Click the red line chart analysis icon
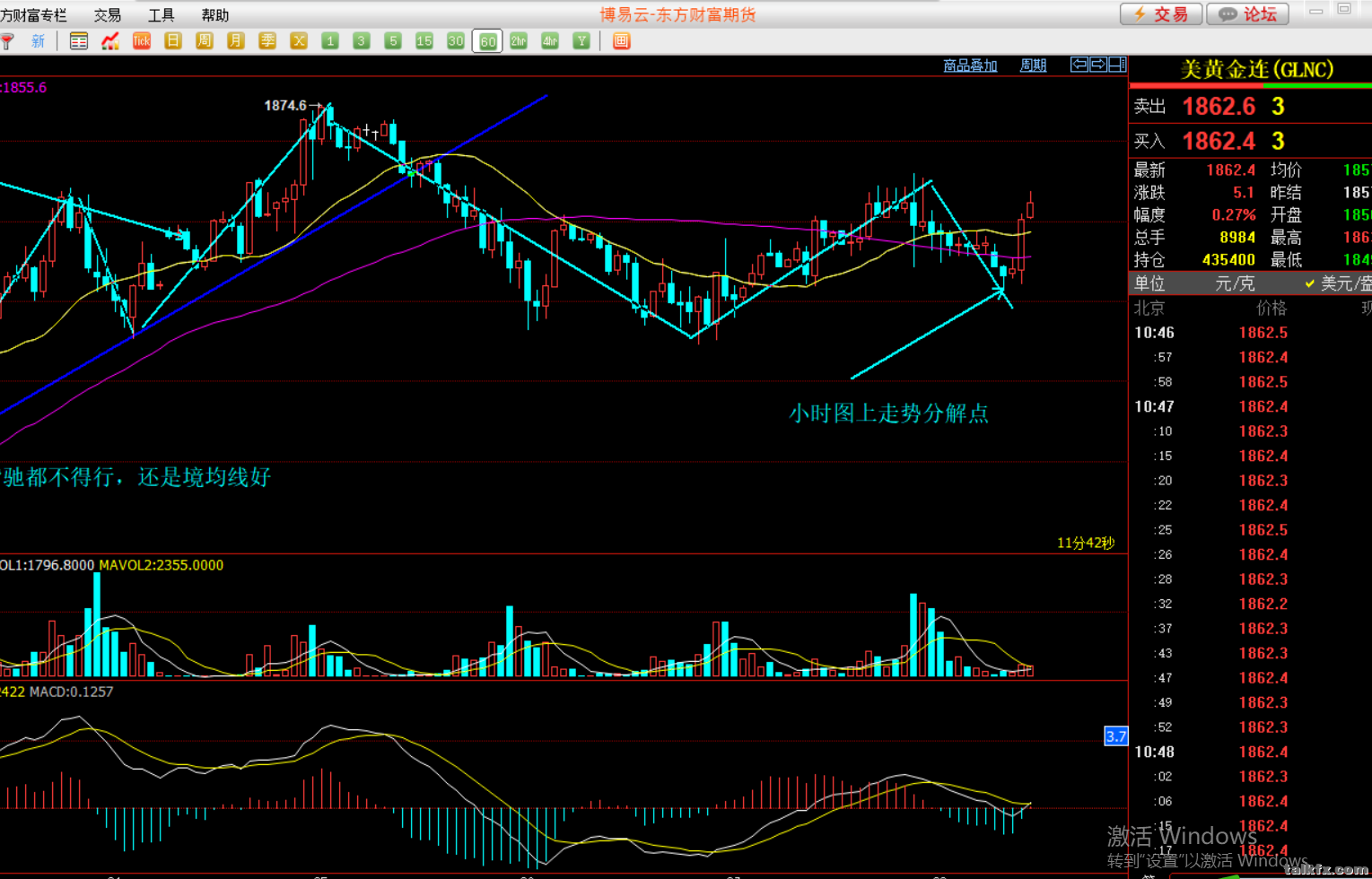Viewport: 1372px width, 879px height. (x=110, y=41)
